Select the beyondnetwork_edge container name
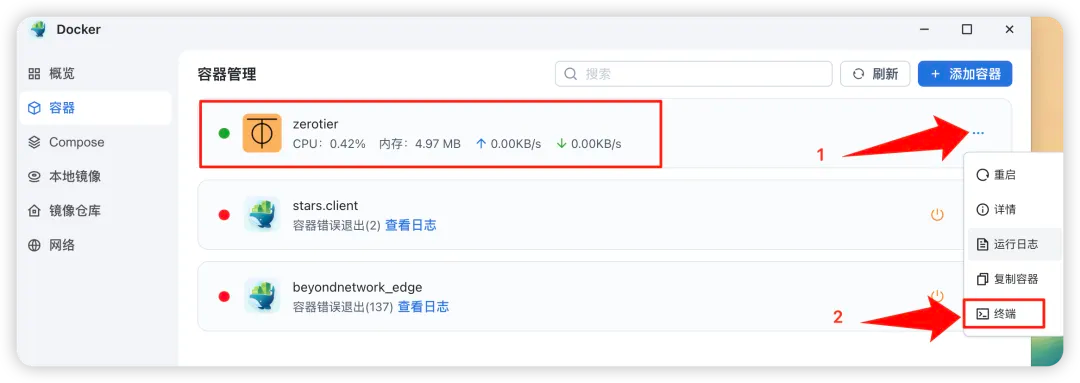The height and width of the screenshot is (383, 1080). 357,287
